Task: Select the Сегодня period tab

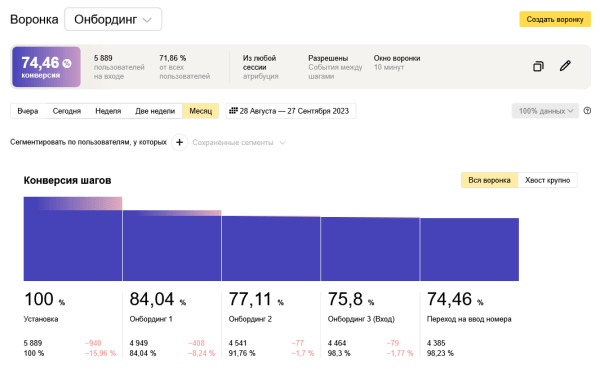Action: coord(67,111)
